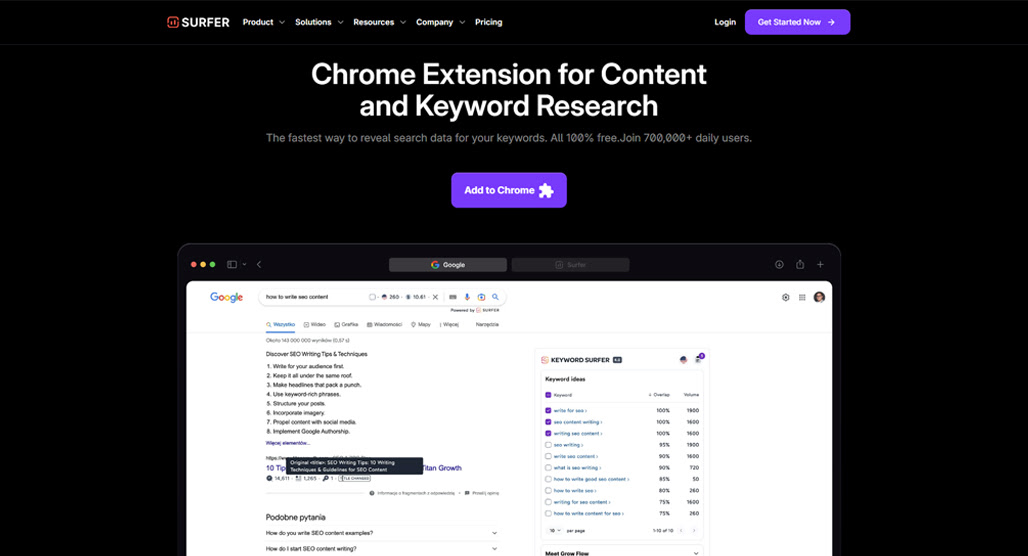Open the 10 per page dropdown
The image size is (1028, 556).
point(555,530)
